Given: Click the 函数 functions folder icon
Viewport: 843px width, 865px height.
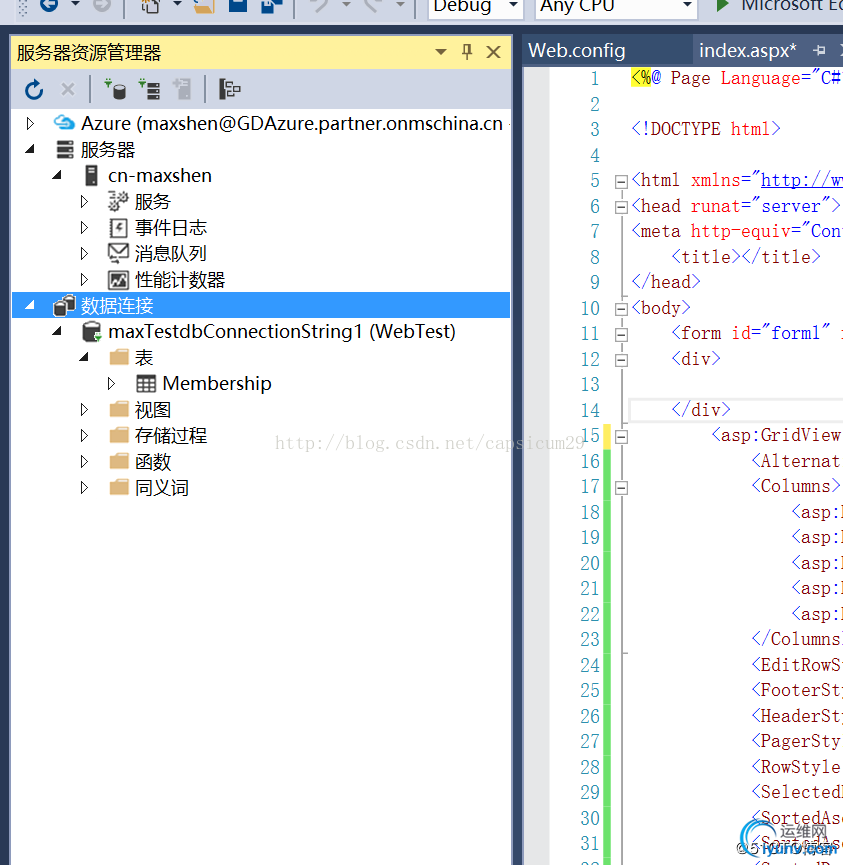Looking at the screenshot, I should [x=119, y=461].
